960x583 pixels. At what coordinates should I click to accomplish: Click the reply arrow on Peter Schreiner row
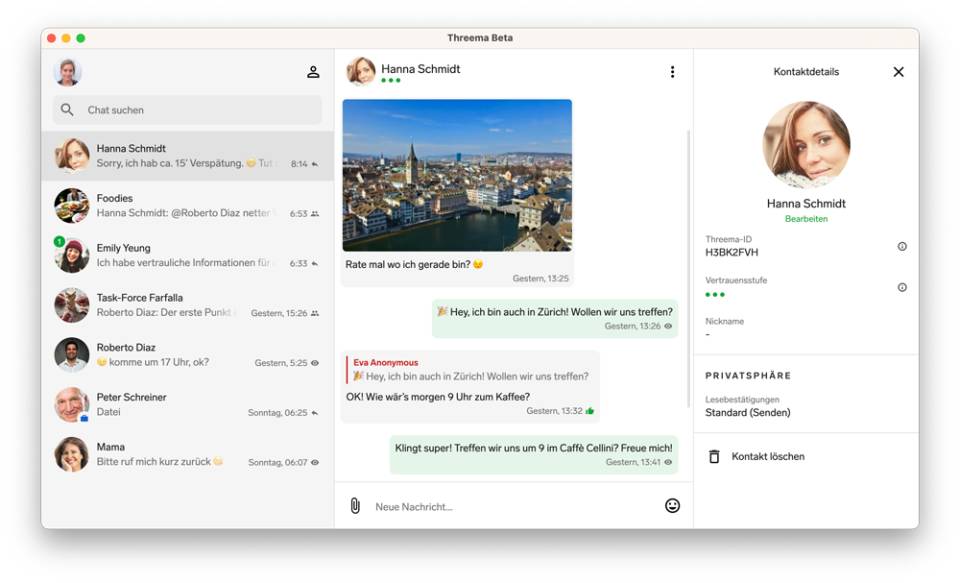(315, 413)
